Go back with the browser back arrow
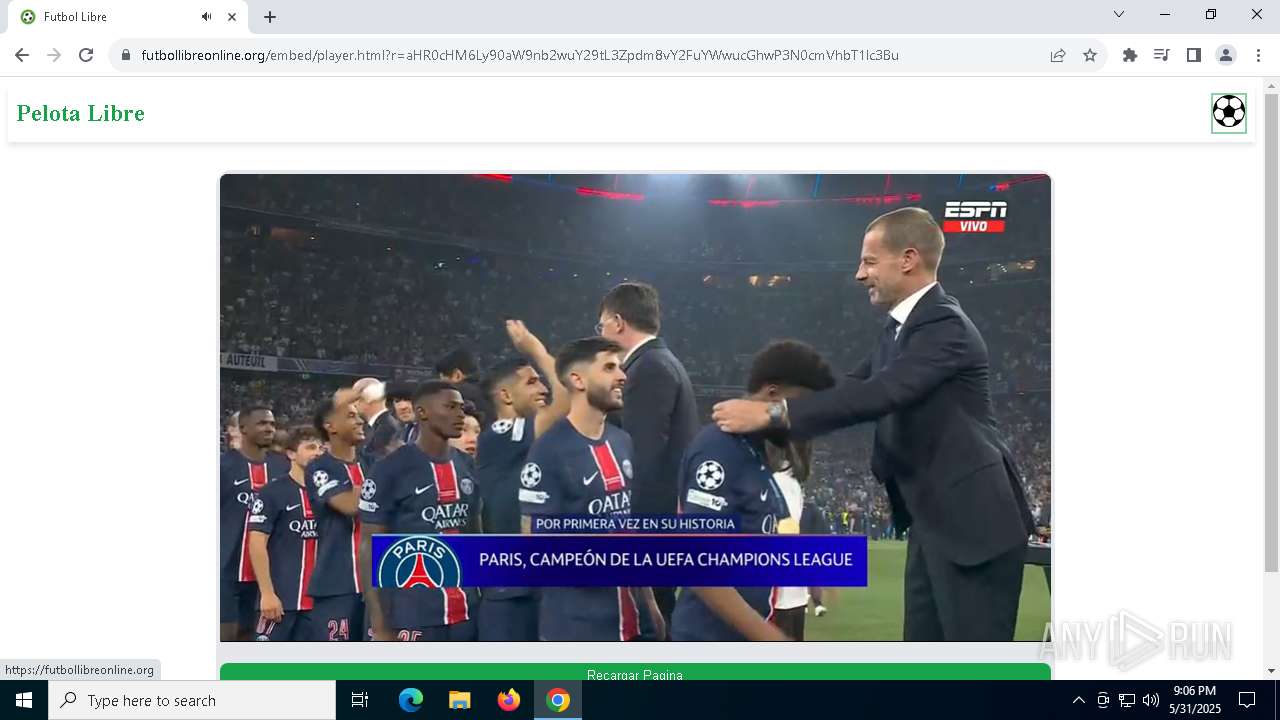The height and width of the screenshot is (720, 1280). coord(22,55)
